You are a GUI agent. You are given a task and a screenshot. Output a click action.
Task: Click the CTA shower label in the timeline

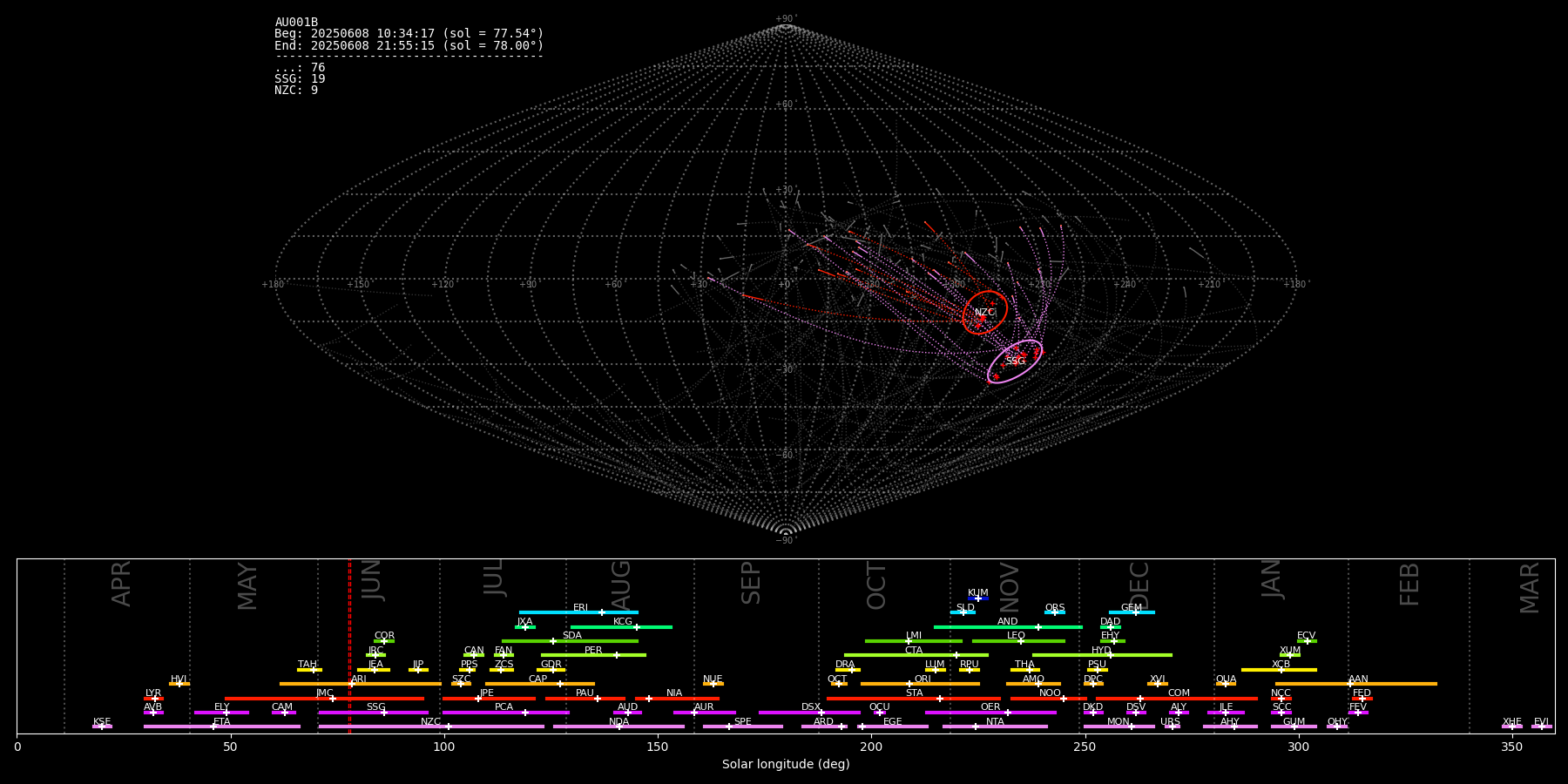point(914,651)
